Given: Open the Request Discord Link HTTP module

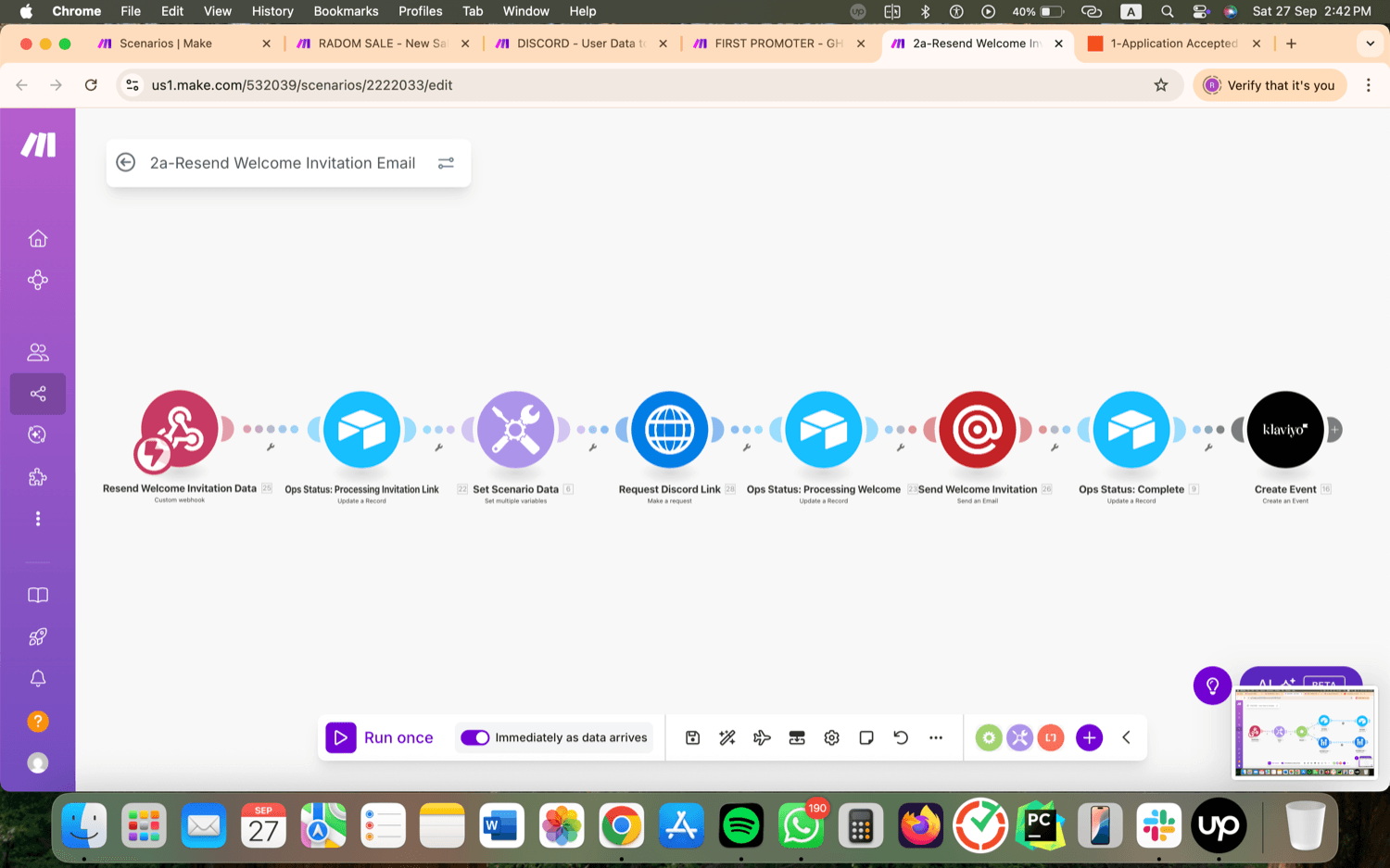Looking at the screenshot, I should tap(669, 430).
